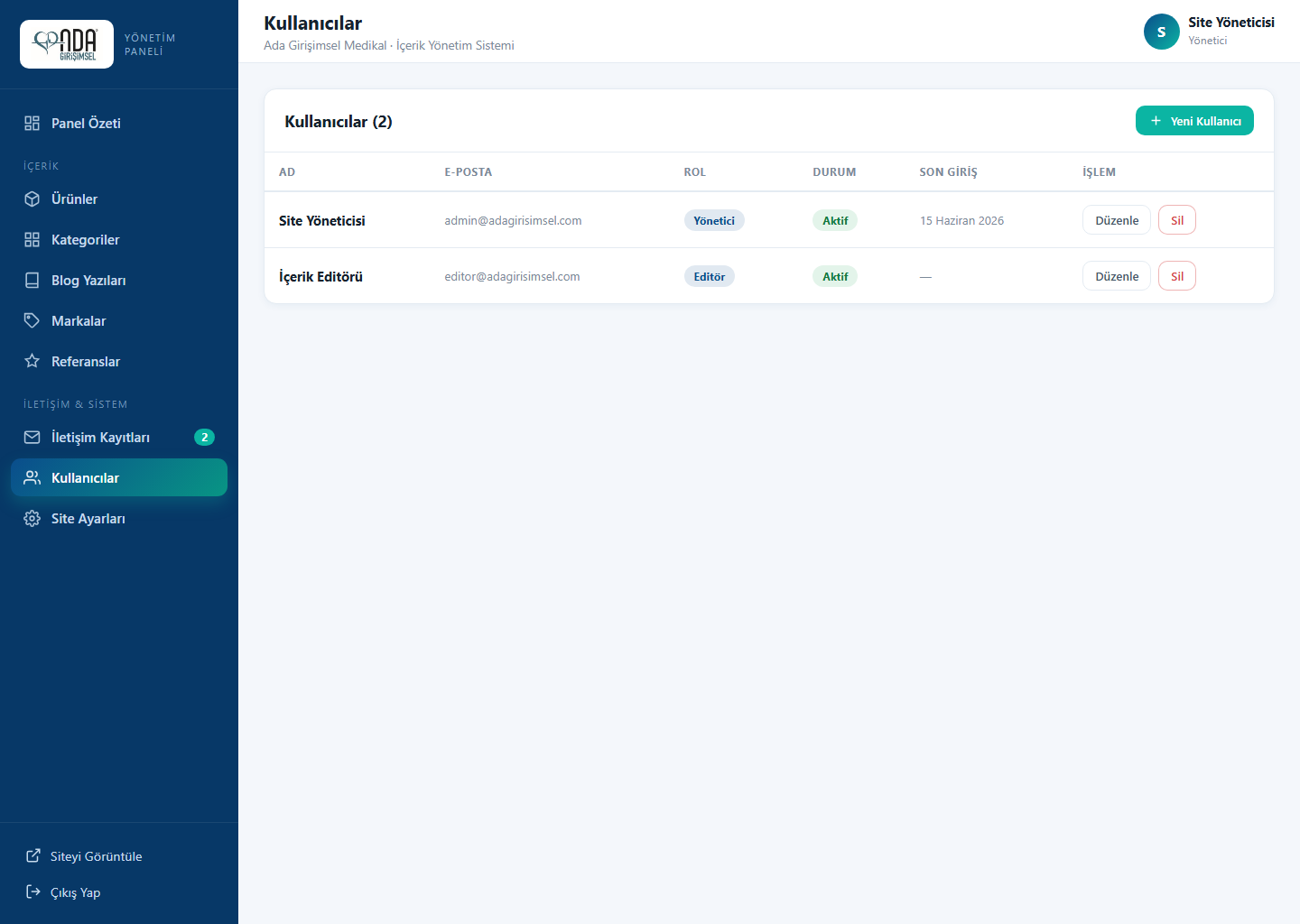1300x924 pixels.
Task: Navigate to Markalar
Action: pyautogui.click(x=119, y=321)
